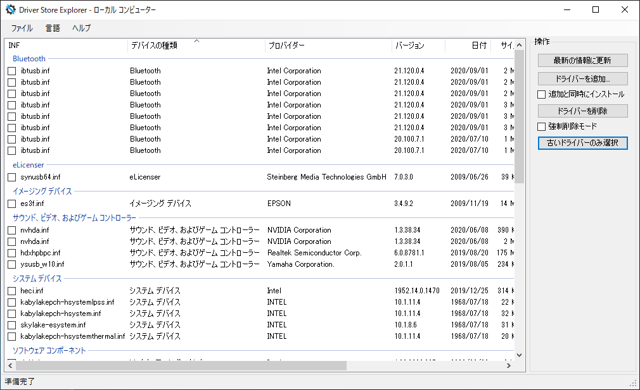This screenshot has width=640, height=390.
Task: Click version 7.0.3.0 cell
Action: coord(404,177)
